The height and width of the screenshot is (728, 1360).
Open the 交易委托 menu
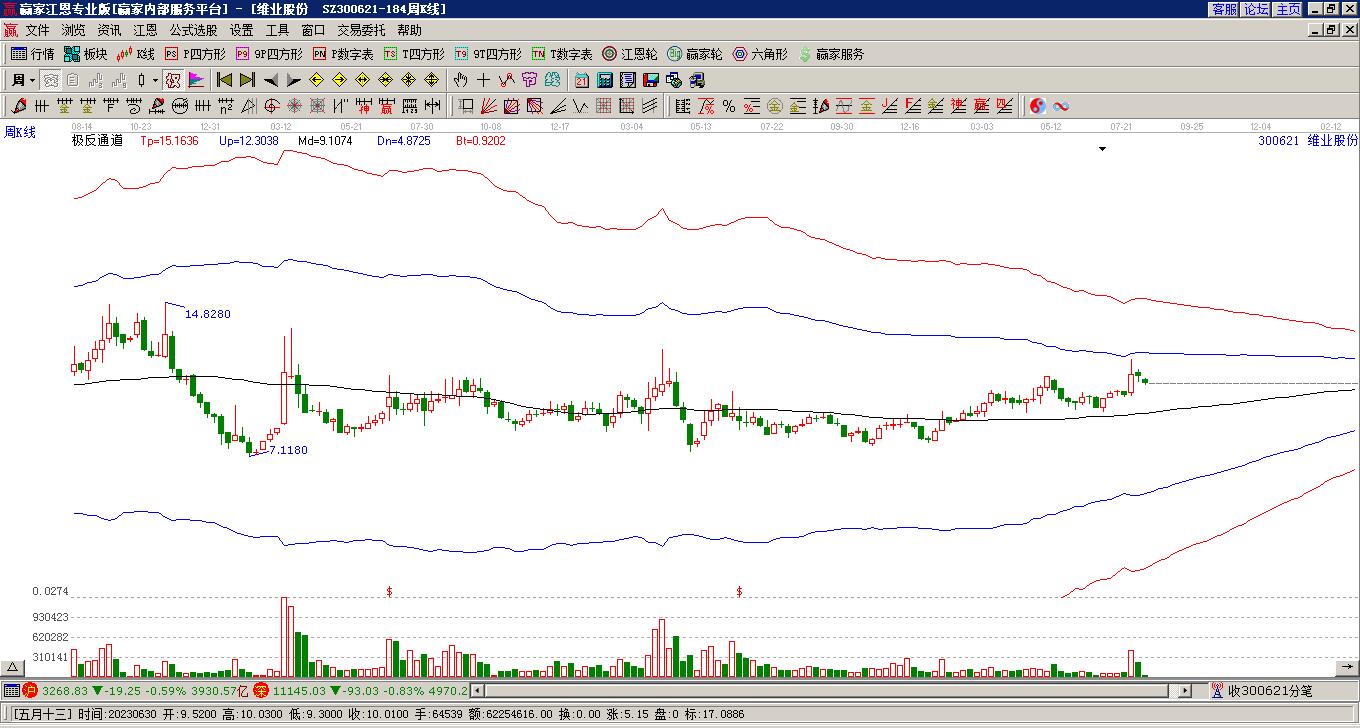361,30
